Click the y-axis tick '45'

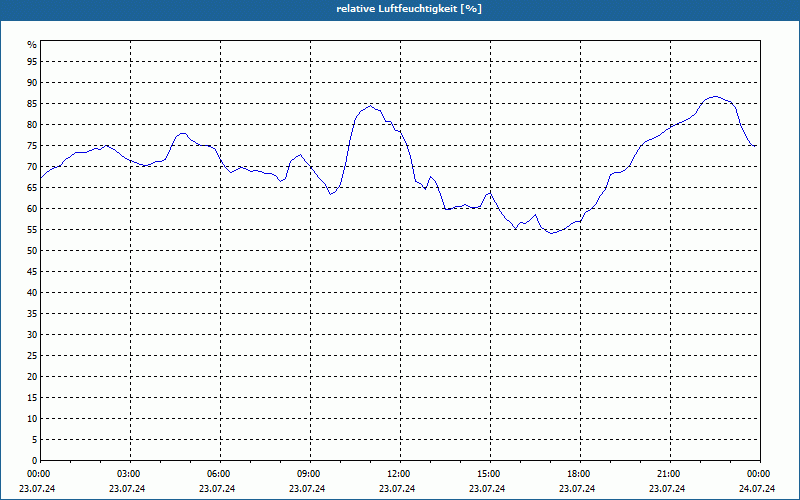(x=32, y=272)
